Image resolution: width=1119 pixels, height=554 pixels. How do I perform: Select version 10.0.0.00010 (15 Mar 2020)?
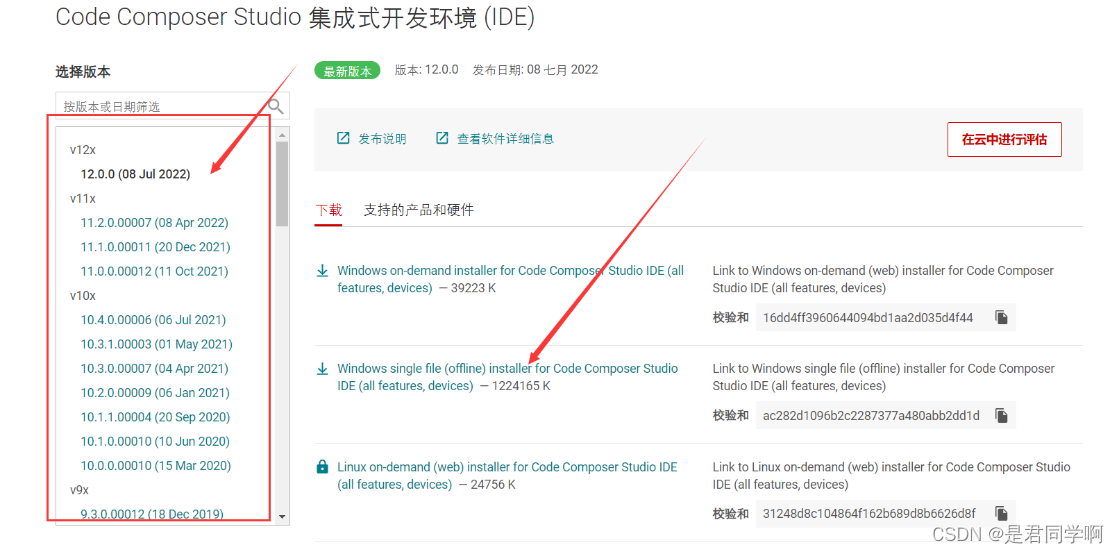156,465
